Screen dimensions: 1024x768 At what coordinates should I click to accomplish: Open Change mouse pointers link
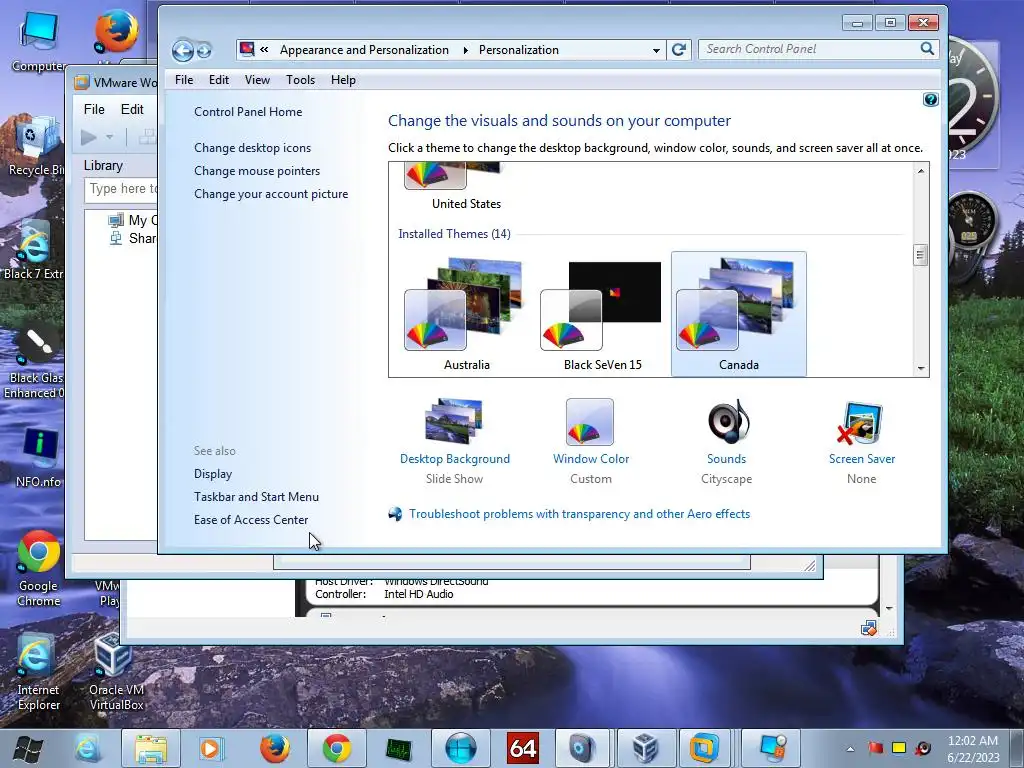257,170
